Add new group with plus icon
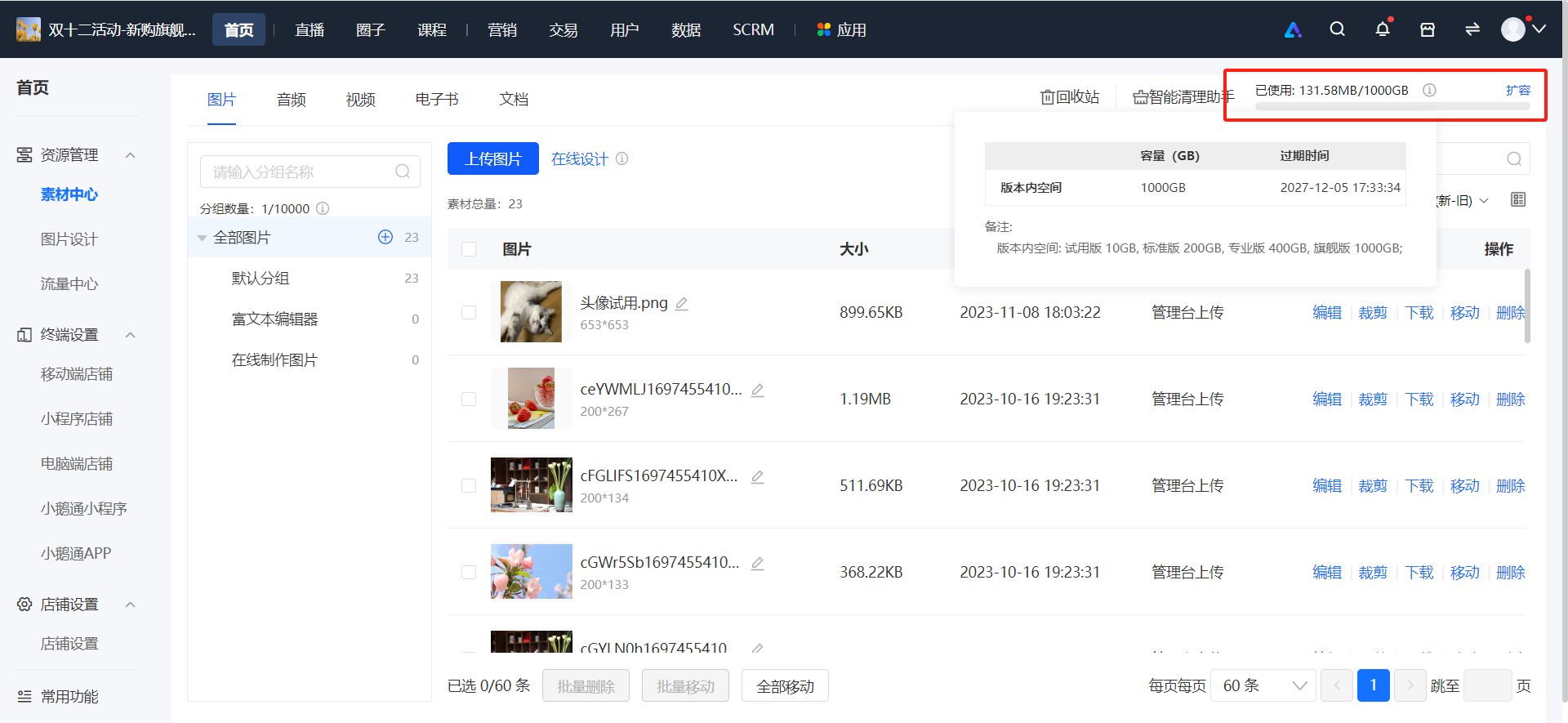The height and width of the screenshot is (723, 1568). (x=385, y=237)
